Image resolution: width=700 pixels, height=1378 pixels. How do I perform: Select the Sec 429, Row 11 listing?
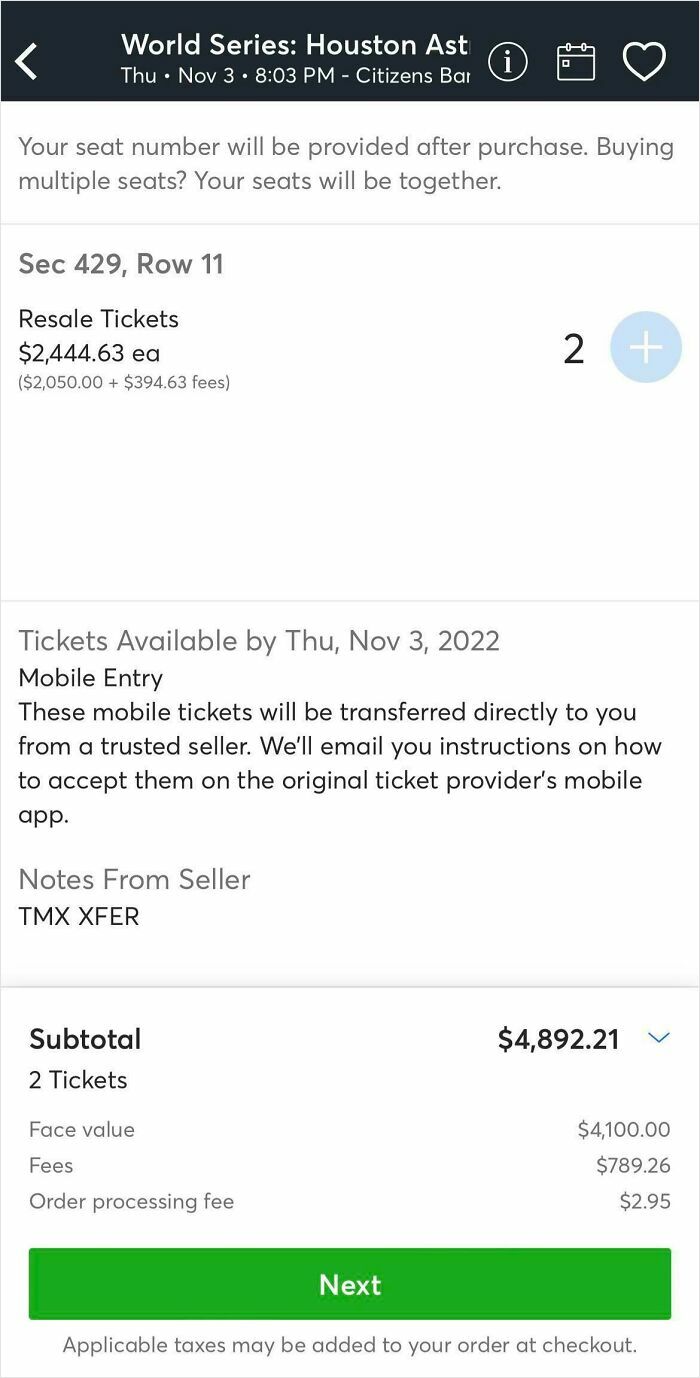pos(122,263)
